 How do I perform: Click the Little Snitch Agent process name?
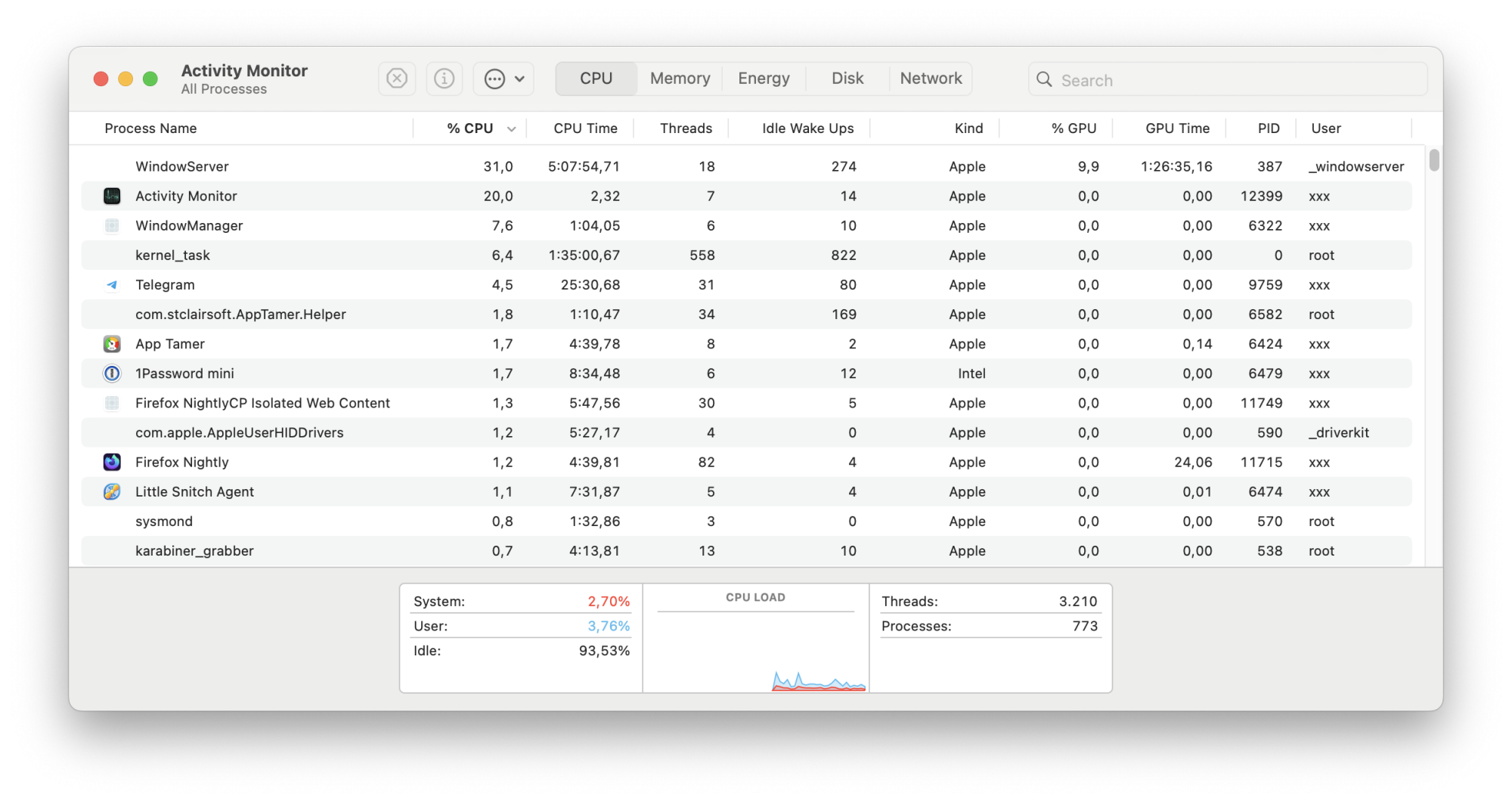coord(194,491)
